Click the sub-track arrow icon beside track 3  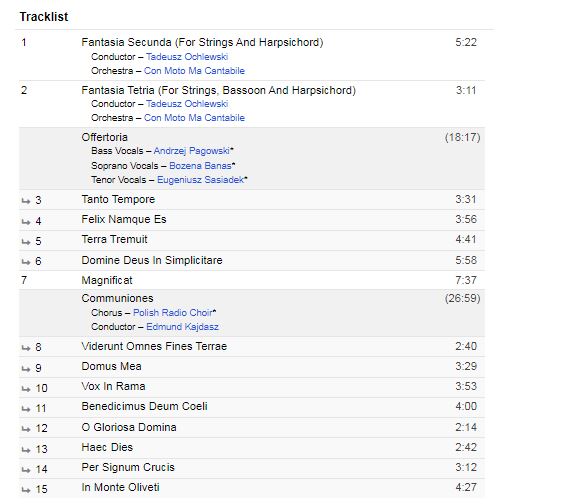[26, 201]
